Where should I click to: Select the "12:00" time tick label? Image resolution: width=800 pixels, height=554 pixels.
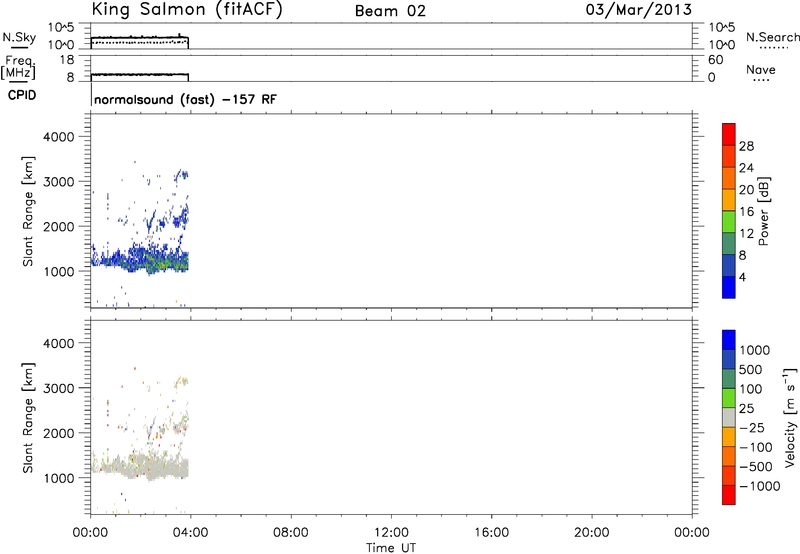[x=391, y=533]
